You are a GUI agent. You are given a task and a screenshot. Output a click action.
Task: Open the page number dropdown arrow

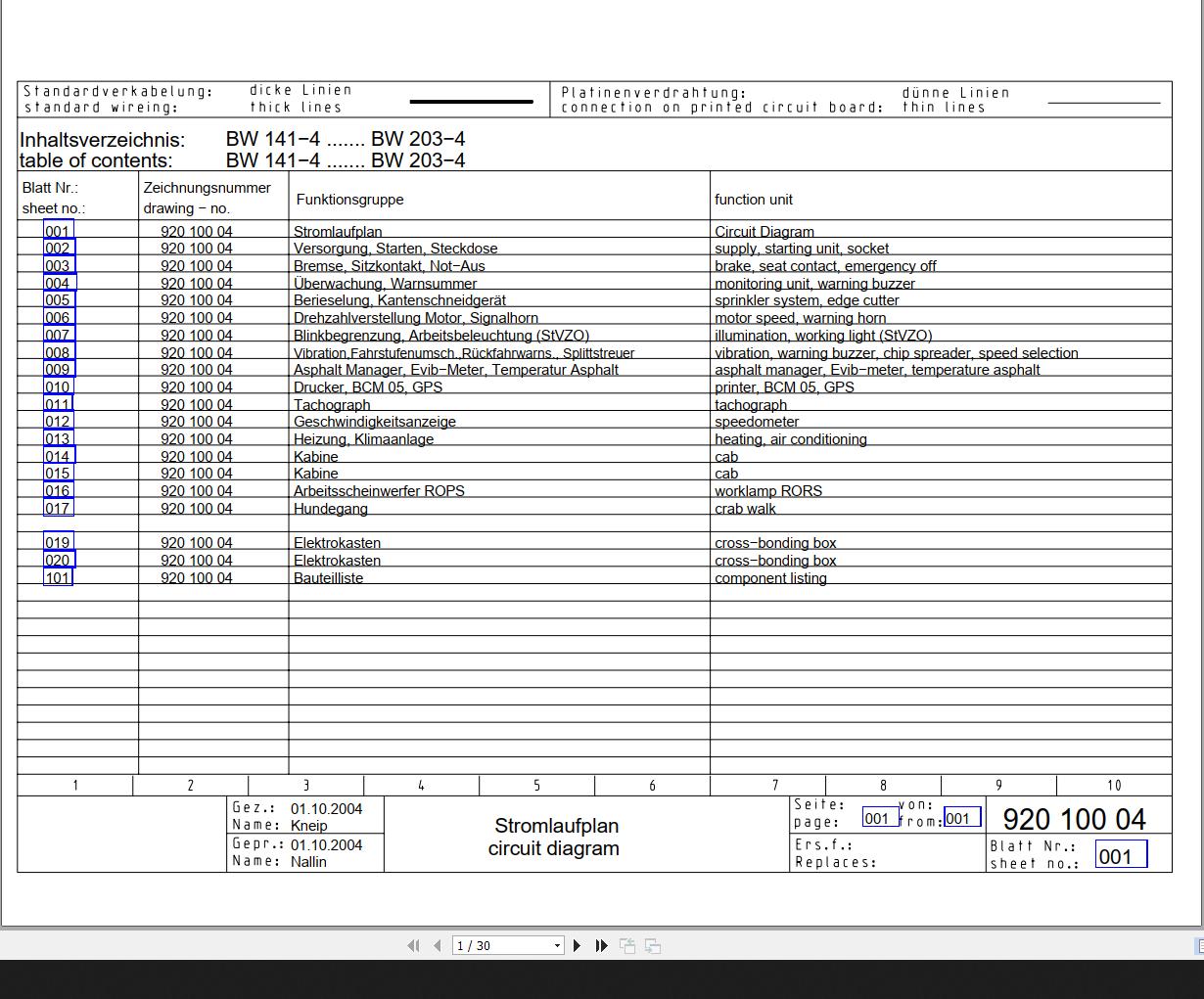557,945
